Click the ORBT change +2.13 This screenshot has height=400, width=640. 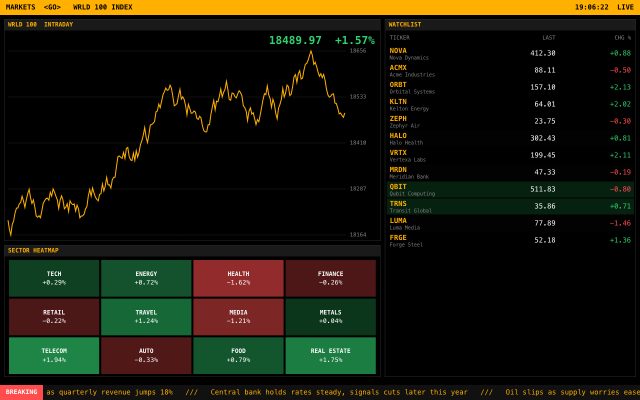(620, 87)
